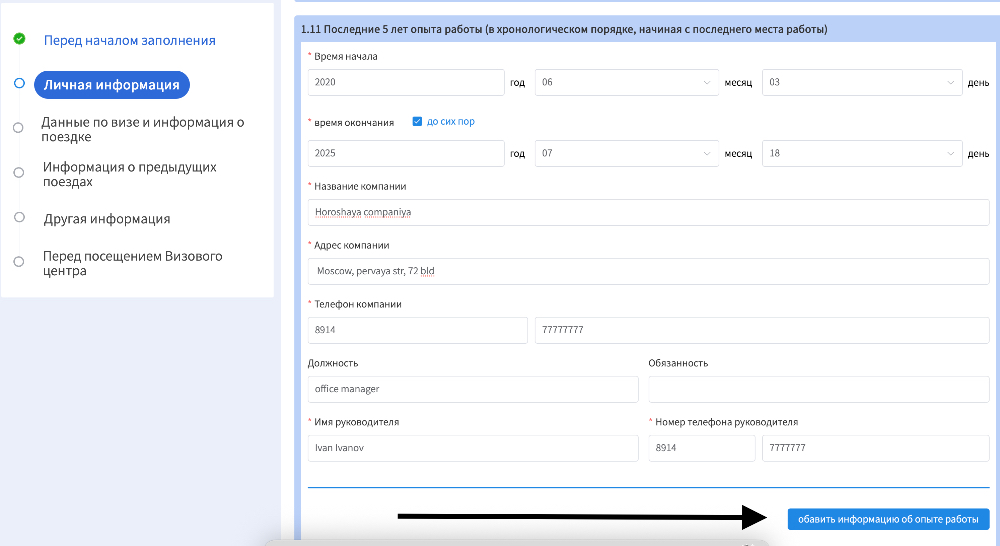1000x546 pixels.
Task: Click the green checkmark step icon
Action: click(x=19, y=39)
